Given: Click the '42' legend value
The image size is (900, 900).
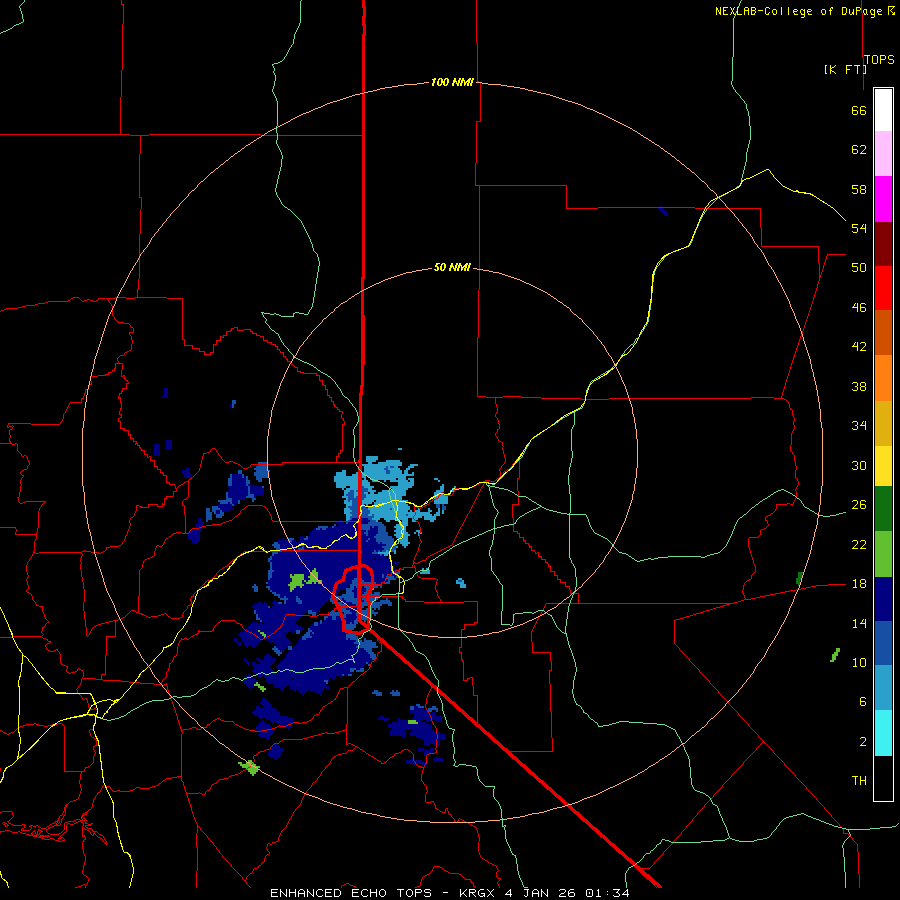Looking at the screenshot, I should 859,347.
